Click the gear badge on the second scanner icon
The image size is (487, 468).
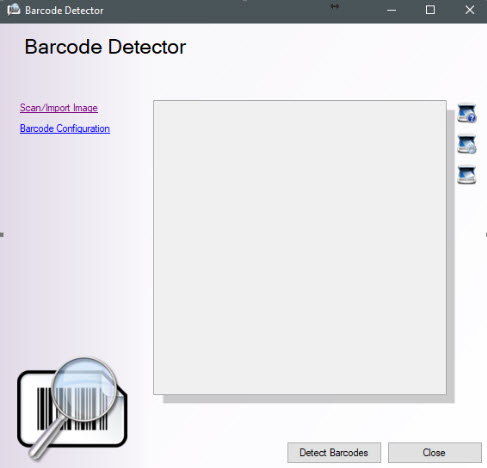(472, 149)
